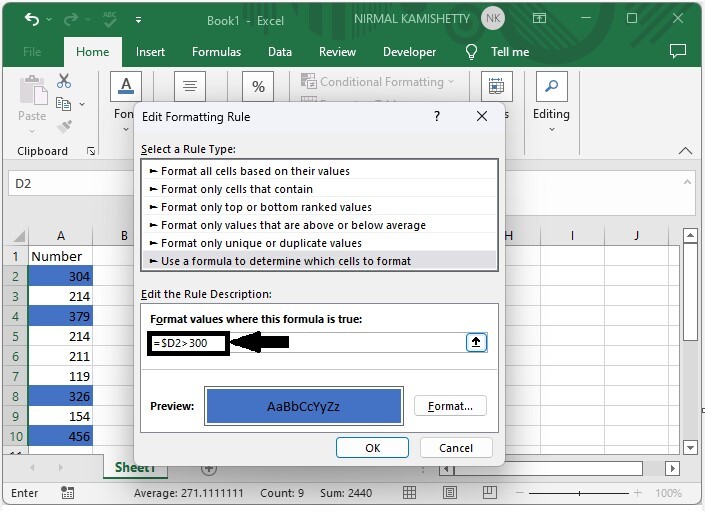
Task: Click the Copy icon
Action: click(63, 104)
